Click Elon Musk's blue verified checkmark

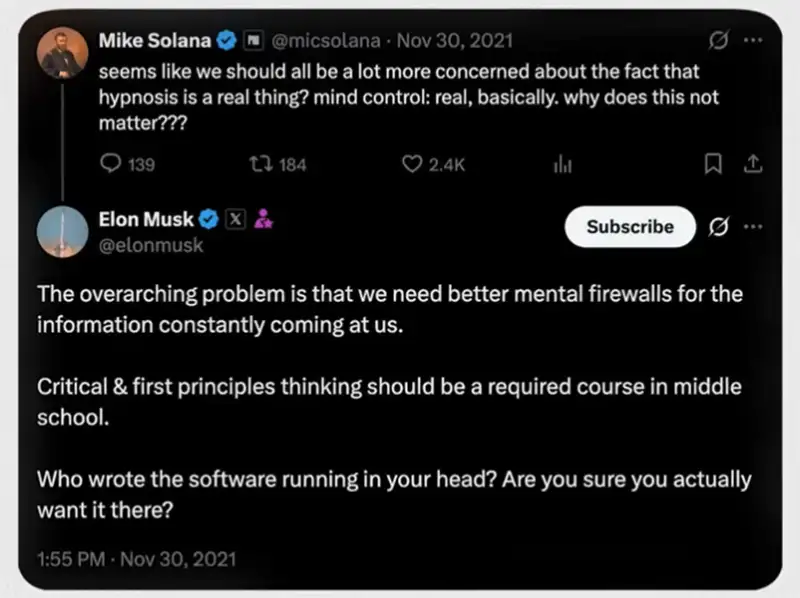tap(211, 220)
